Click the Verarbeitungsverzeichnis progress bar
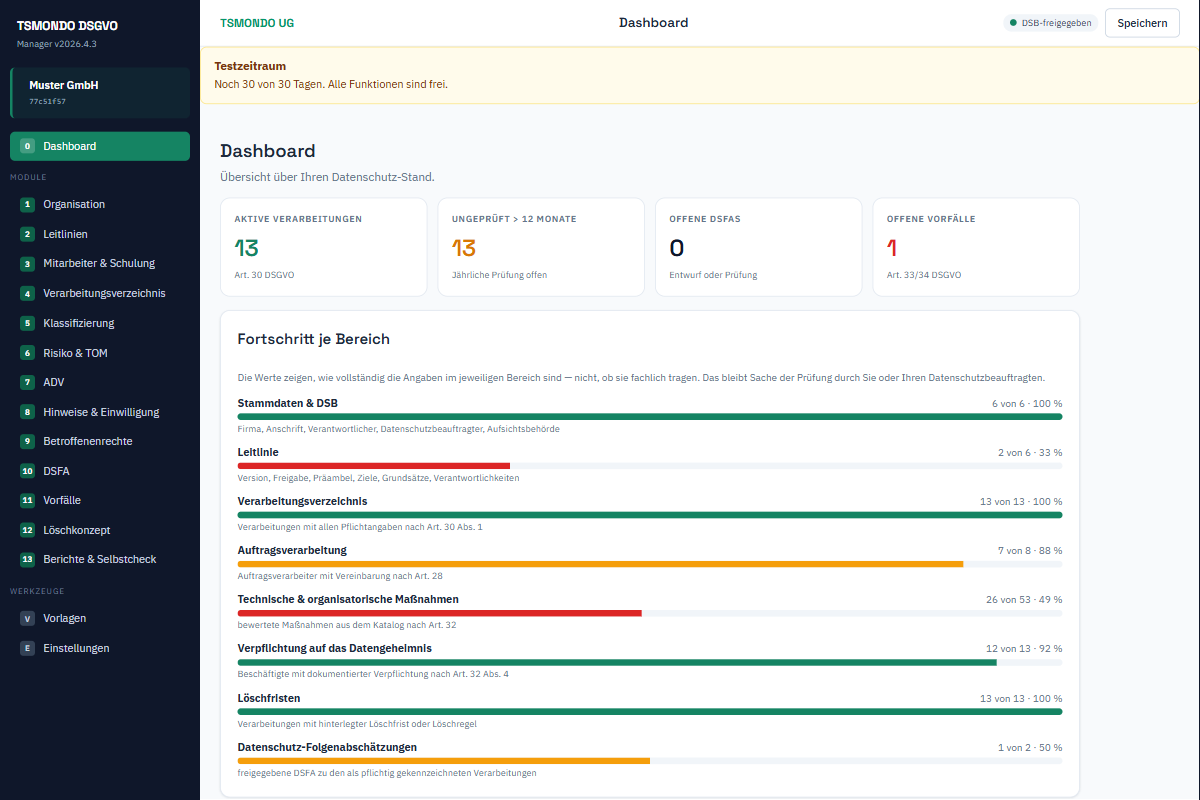1200x800 pixels. pos(650,515)
